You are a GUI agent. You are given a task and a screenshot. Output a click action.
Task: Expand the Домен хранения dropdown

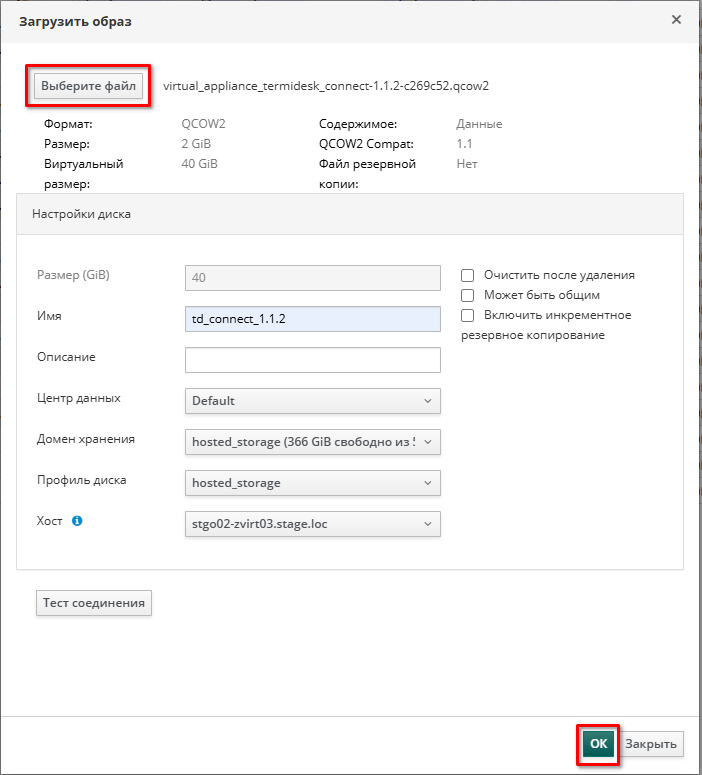click(312, 442)
